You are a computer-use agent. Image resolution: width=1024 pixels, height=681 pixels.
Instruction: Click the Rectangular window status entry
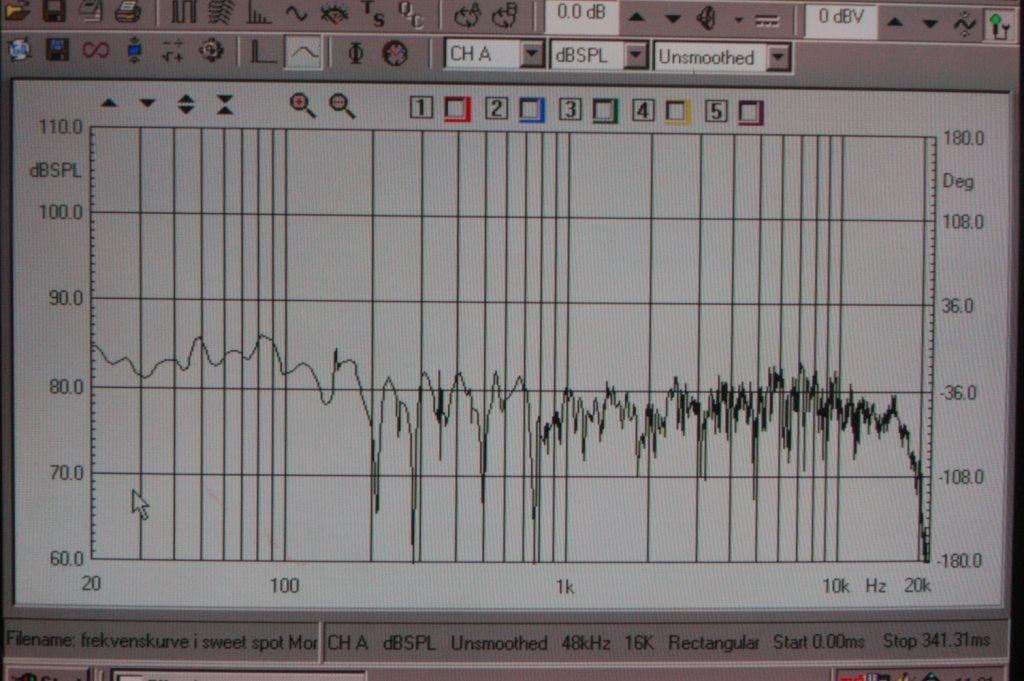point(713,643)
